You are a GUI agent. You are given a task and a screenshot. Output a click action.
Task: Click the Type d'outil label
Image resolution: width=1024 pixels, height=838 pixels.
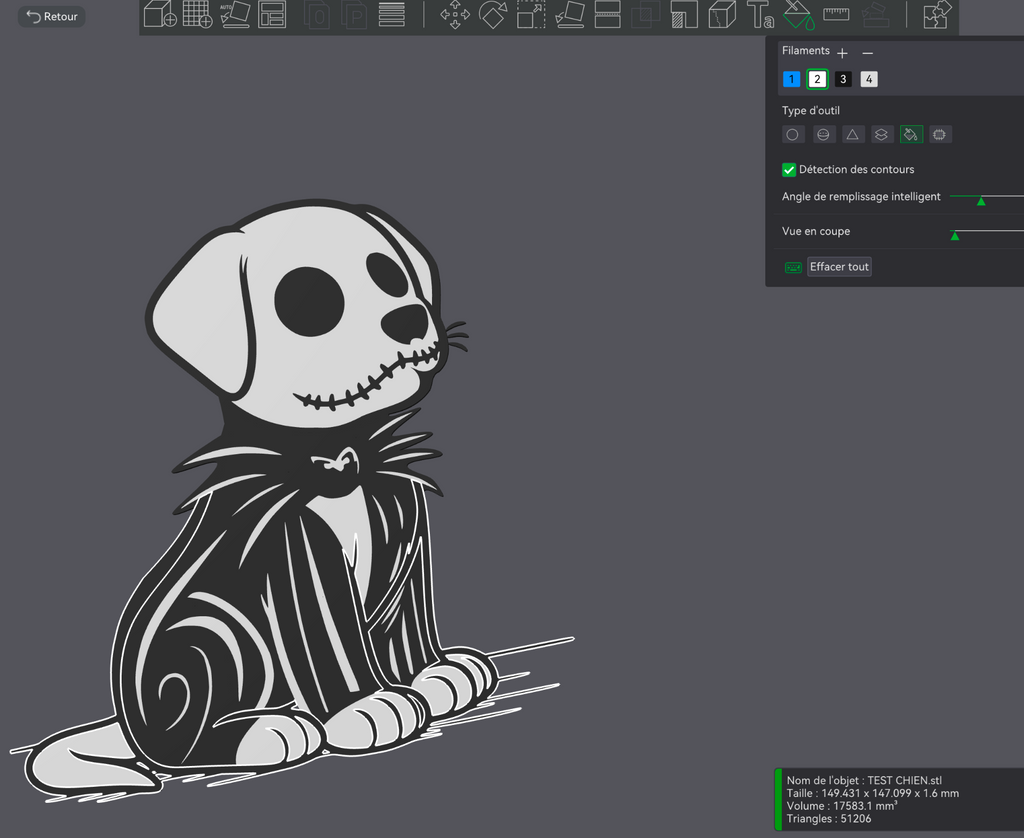point(810,110)
